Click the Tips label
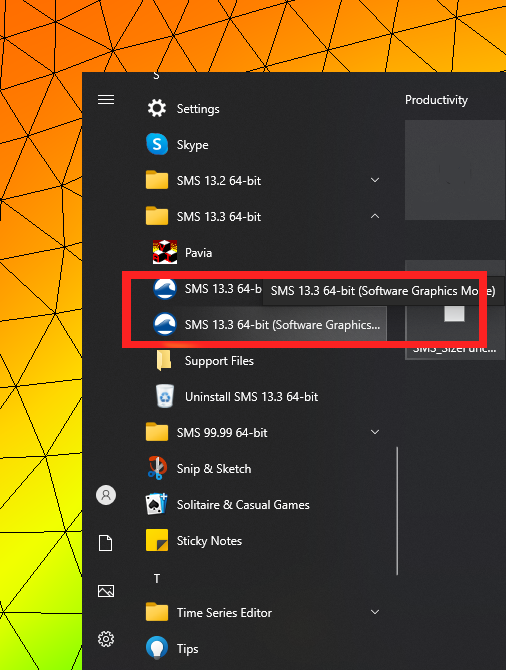 coord(188,649)
